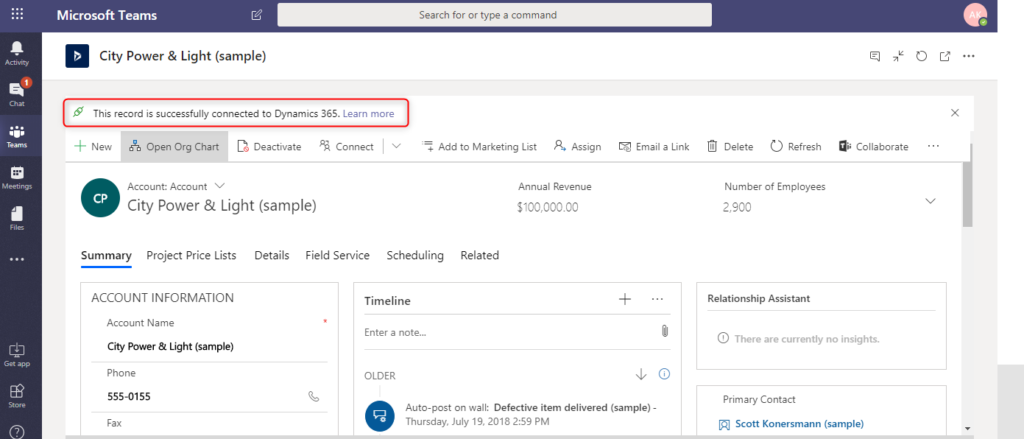Image resolution: width=1024 pixels, height=439 pixels.
Task: Click the New button in command bar
Action: click(93, 146)
